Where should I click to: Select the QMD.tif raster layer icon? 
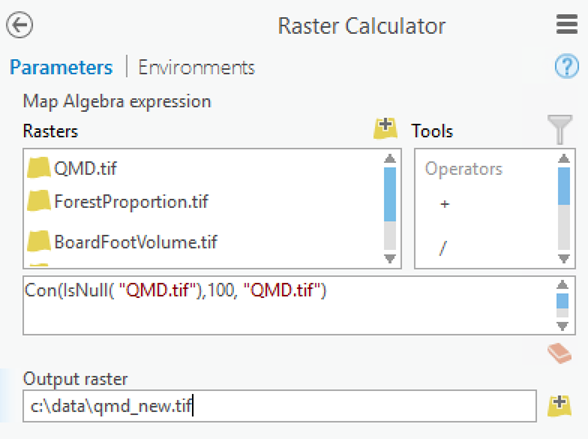tap(39, 168)
